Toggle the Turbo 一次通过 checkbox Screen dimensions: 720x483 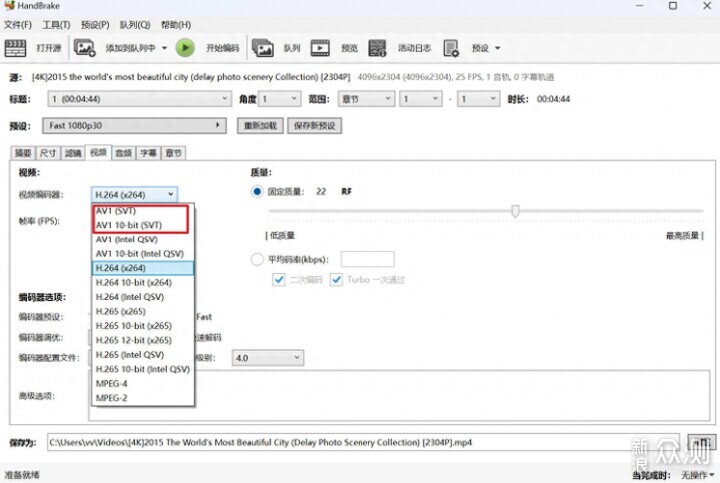[x=336, y=280]
